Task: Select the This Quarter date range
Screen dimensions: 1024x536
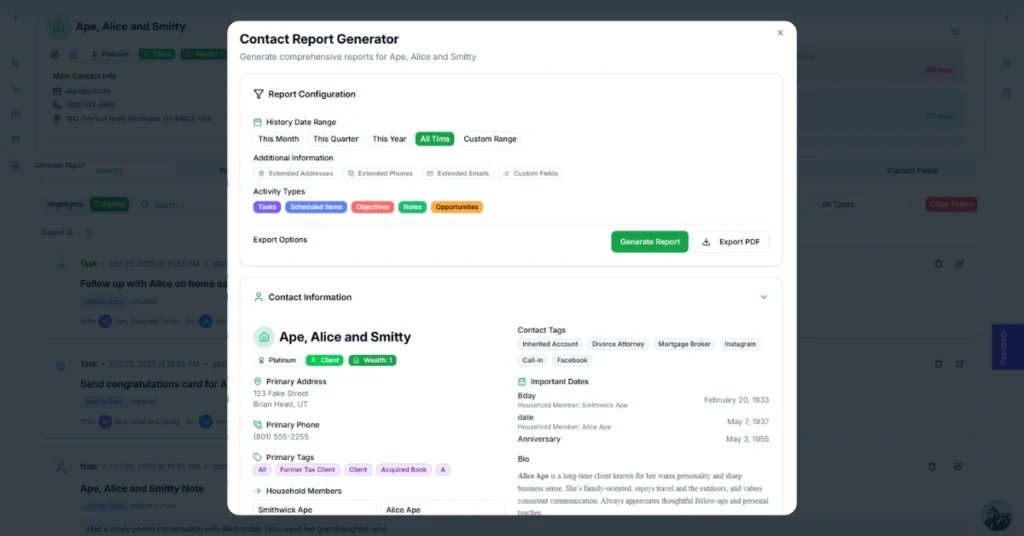Action: (335, 139)
